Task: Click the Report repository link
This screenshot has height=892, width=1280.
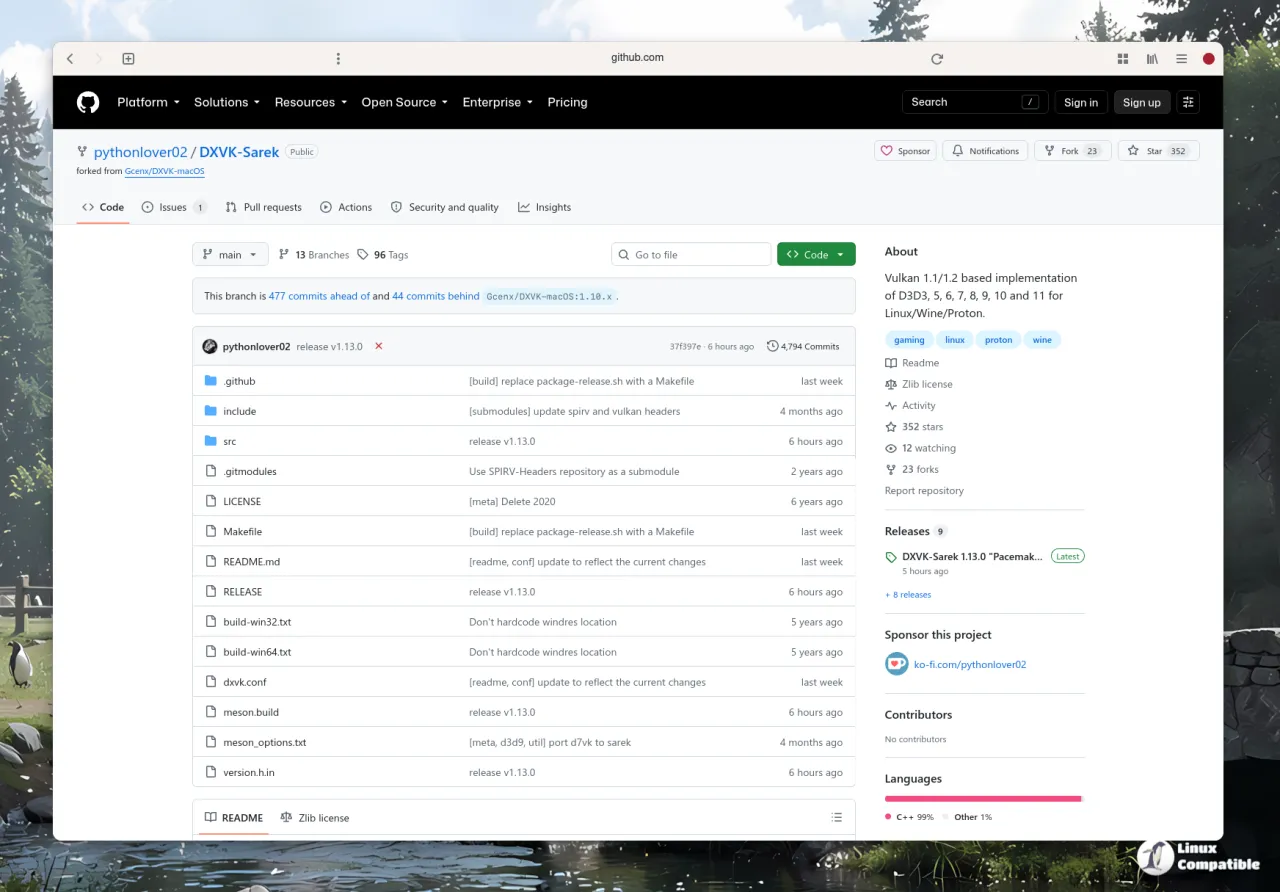Action: (x=924, y=491)
